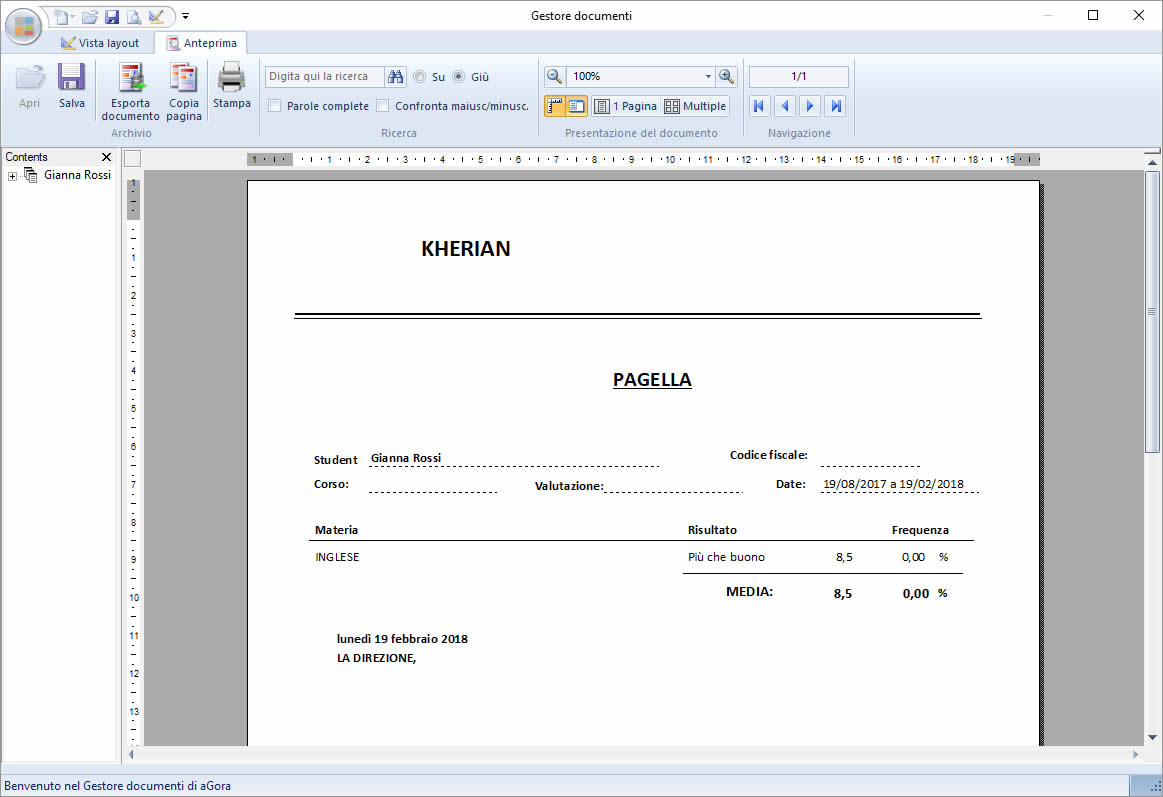Click the vertical scrollbar up arrow
This screenshot has height=797, width=1163.
click(x=1152, y=162)
